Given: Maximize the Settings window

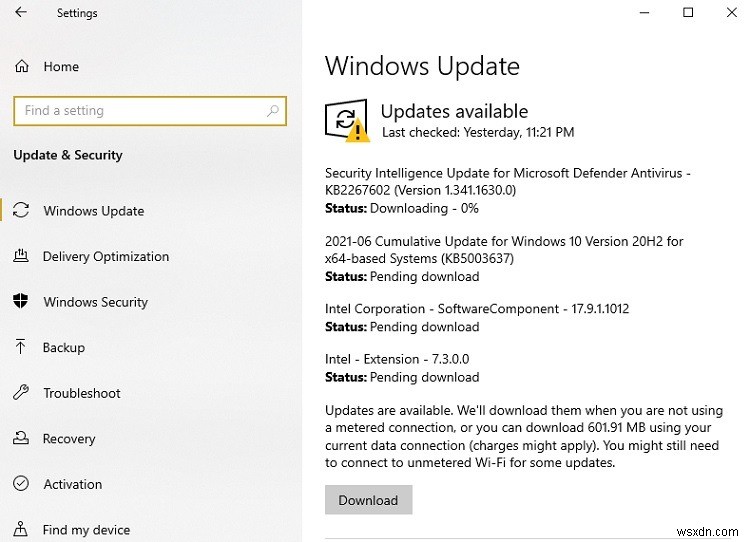Looking at the screenshot, I should (688, 12).
